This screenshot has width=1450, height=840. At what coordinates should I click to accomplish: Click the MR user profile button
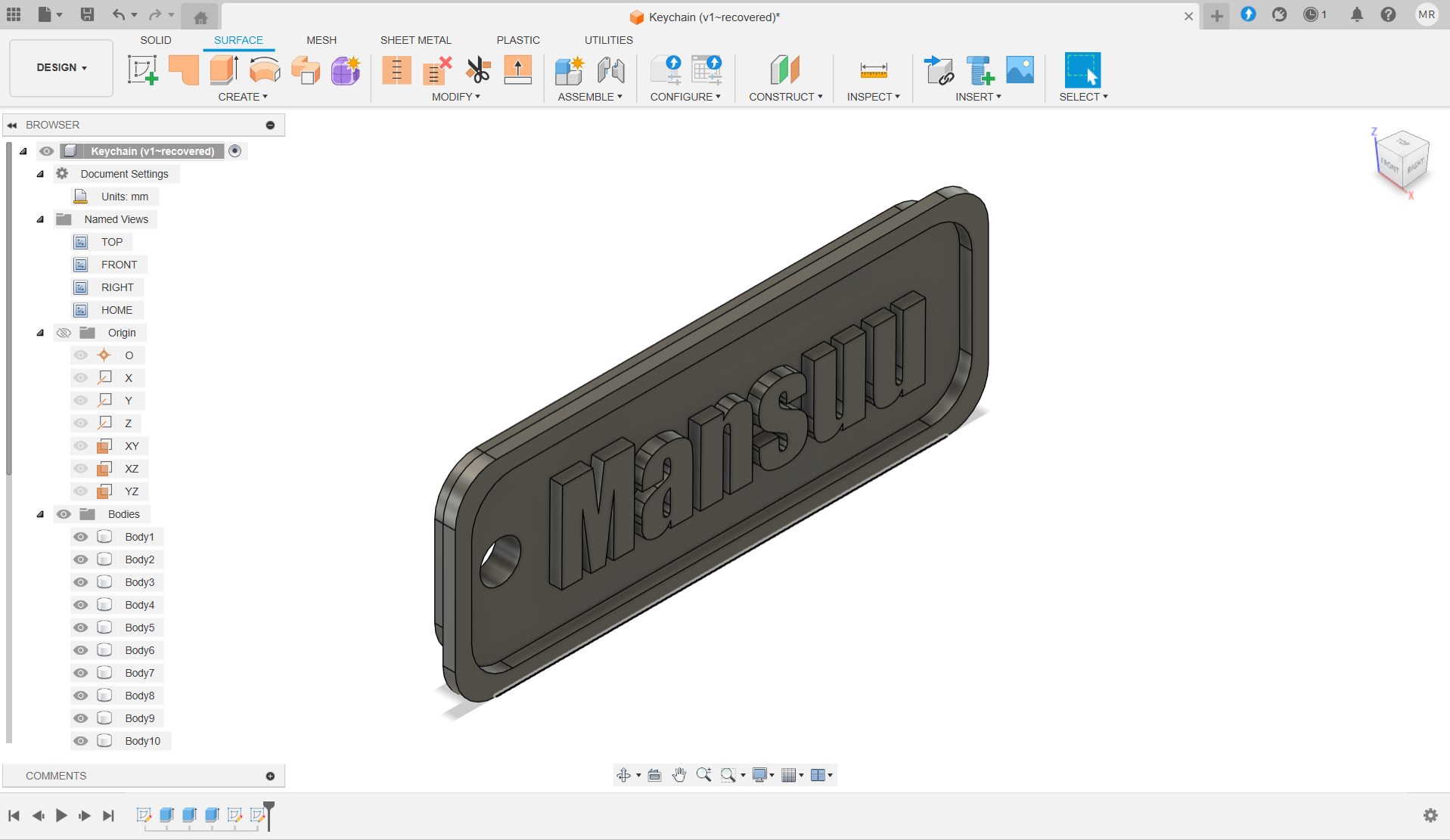pos(1427,14)
